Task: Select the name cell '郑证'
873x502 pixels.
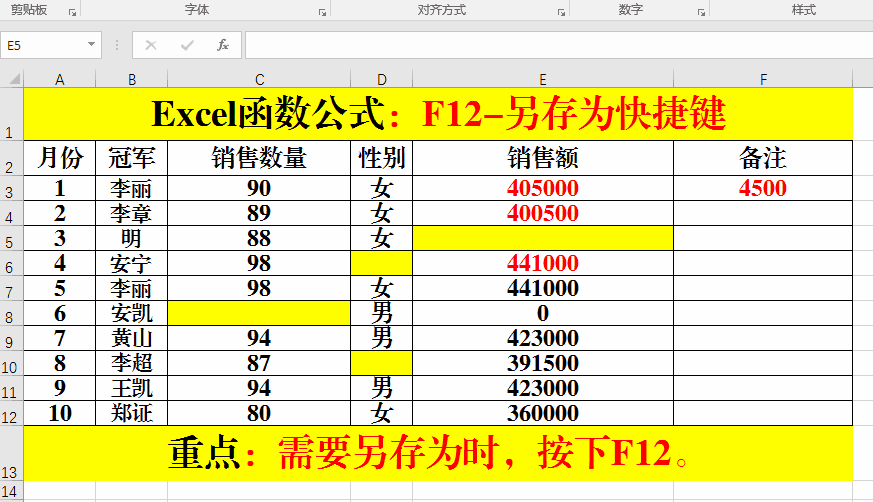Action: pos(131,414)
